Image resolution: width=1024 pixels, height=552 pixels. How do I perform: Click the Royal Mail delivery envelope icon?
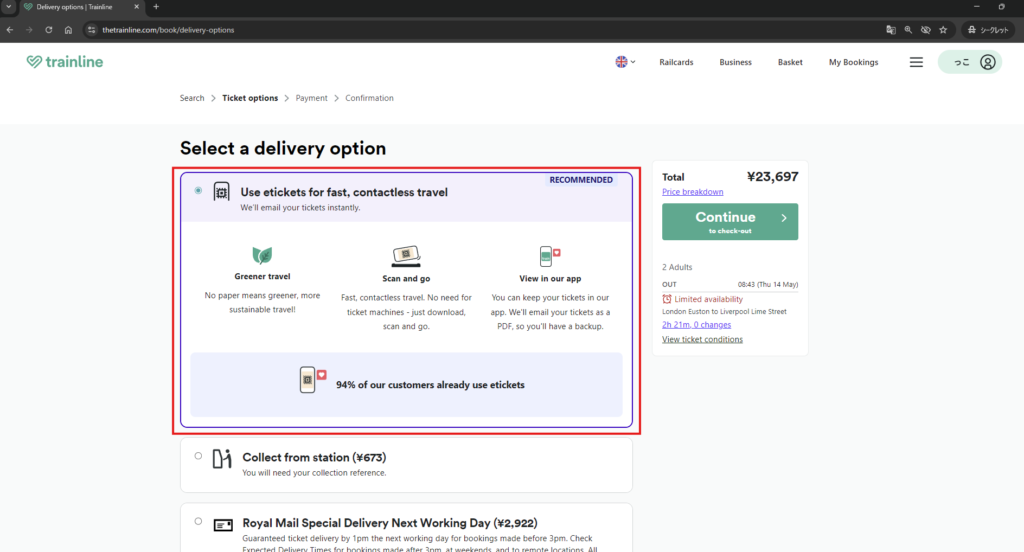click(222, 523)
